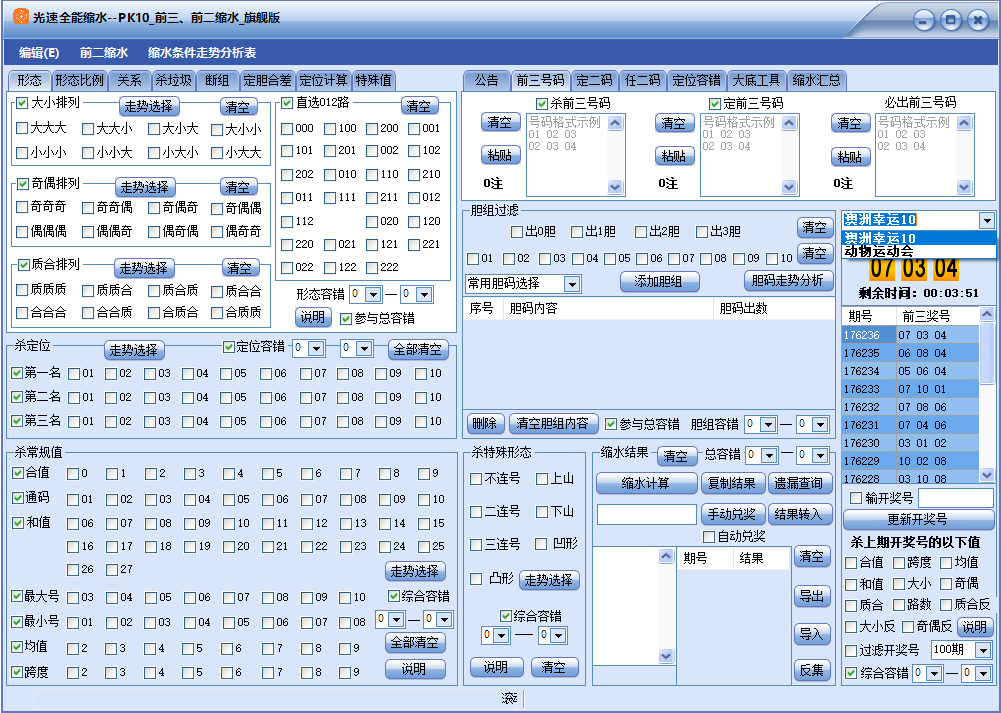Tick the 输开奖号 checkbox
Image resolution: width=1001 pixels, height=713 pixels.
[x=855, y=498]
